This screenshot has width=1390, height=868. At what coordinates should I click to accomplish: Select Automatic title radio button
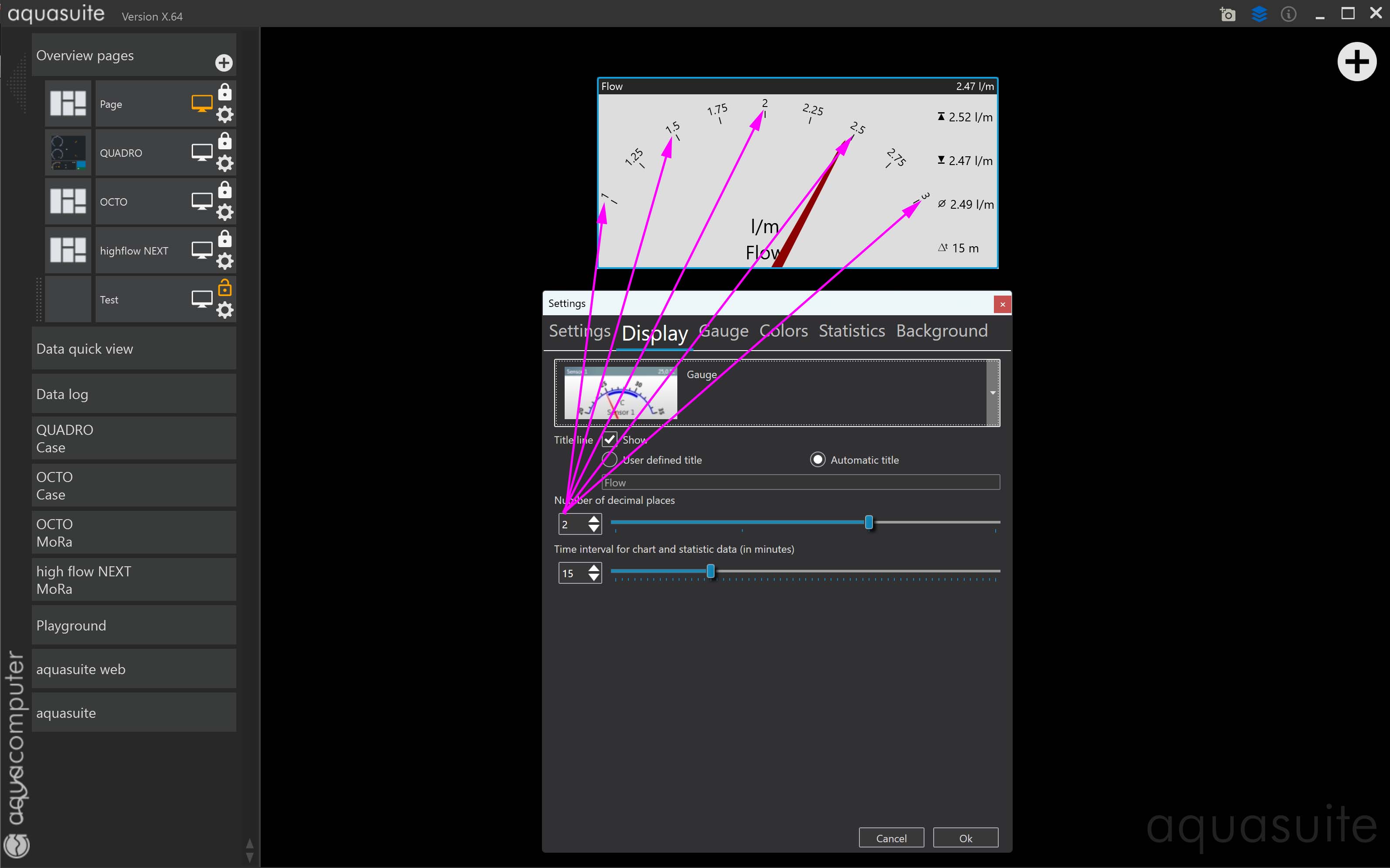817,459
